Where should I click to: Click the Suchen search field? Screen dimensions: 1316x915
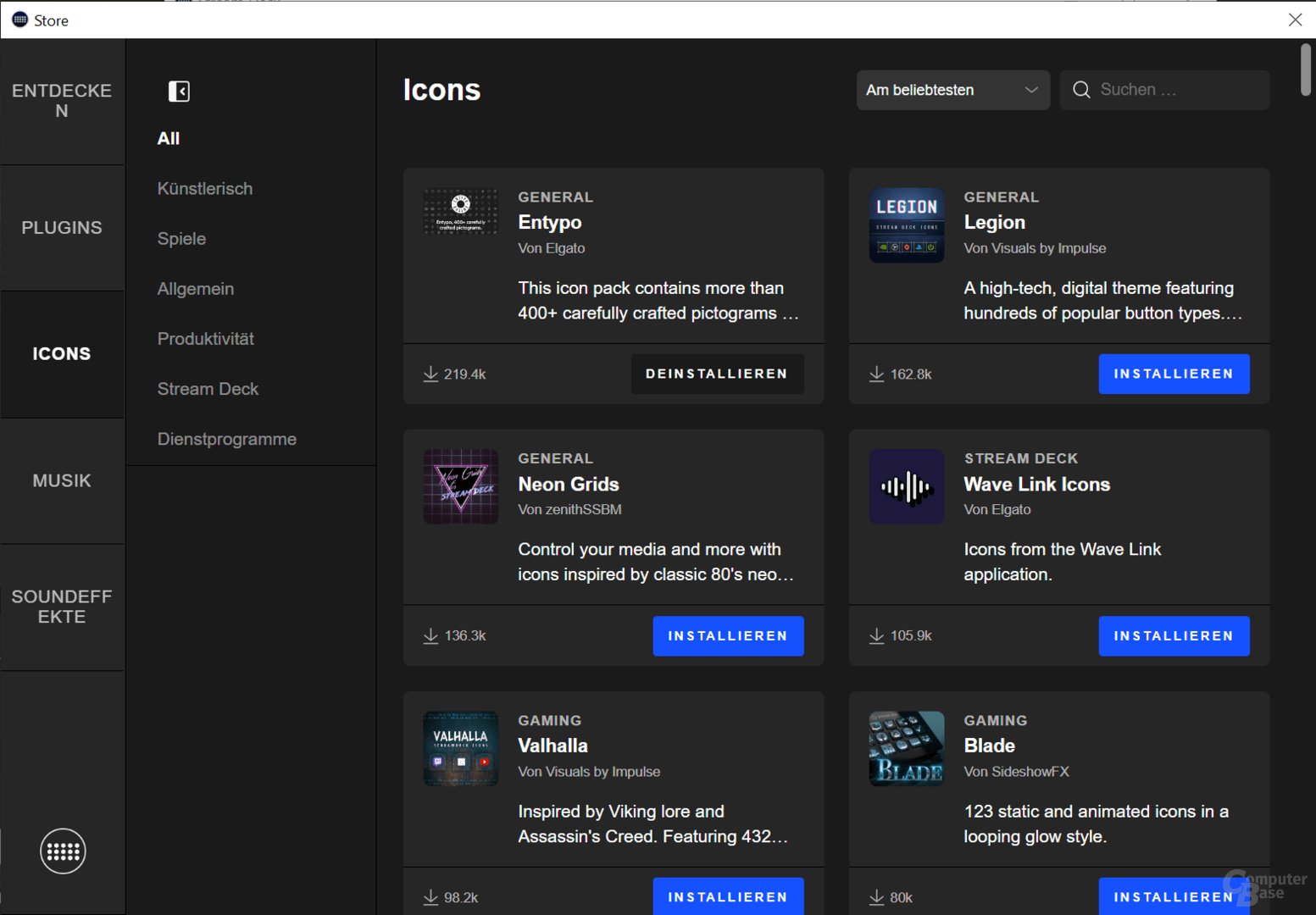tap(1164, 90)
